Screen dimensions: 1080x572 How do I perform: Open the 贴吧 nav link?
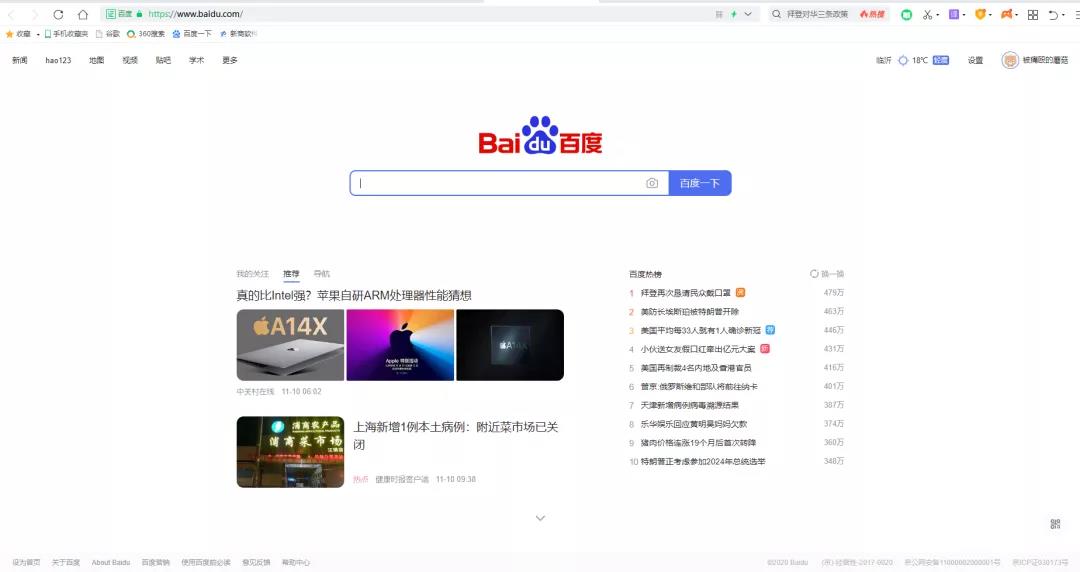point(163,61)
